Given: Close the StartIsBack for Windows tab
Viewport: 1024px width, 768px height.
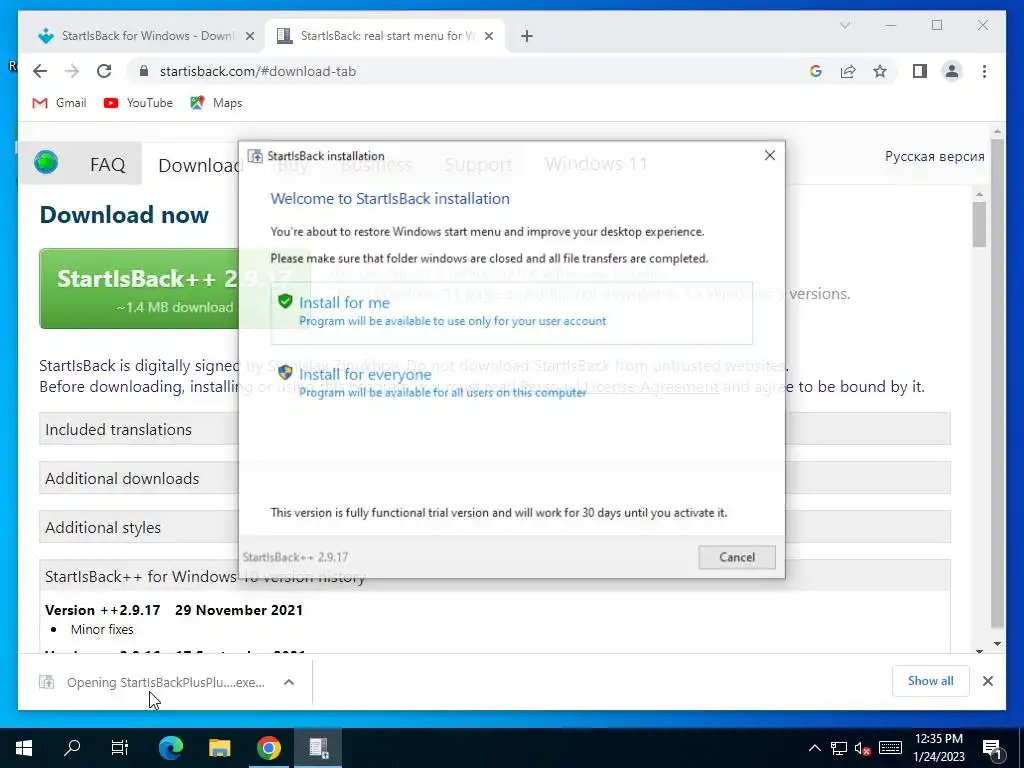Looking at the screenshot, I should (x=249, y=36).
